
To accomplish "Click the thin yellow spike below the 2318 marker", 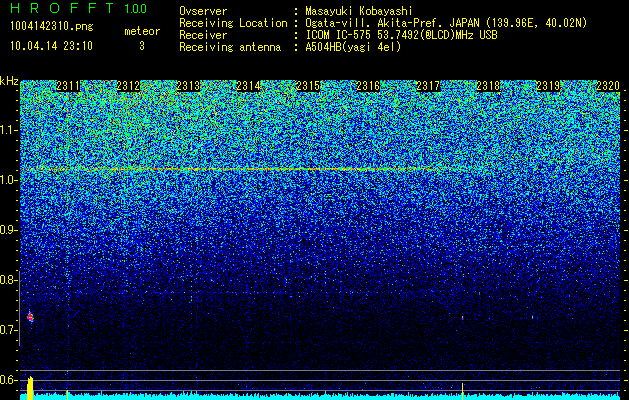I will coord(463,391).
